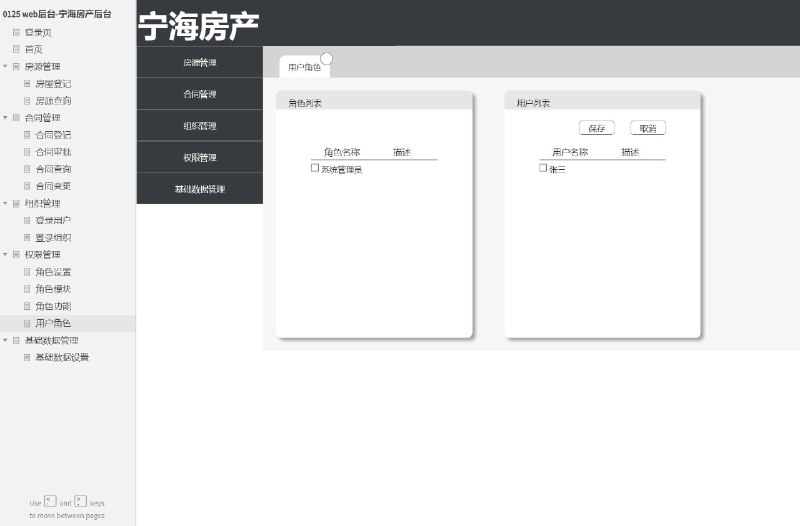Screen dimensions: 800x526
Task: Collapse the 房源管理 tree folder
Action: (5, 66)
